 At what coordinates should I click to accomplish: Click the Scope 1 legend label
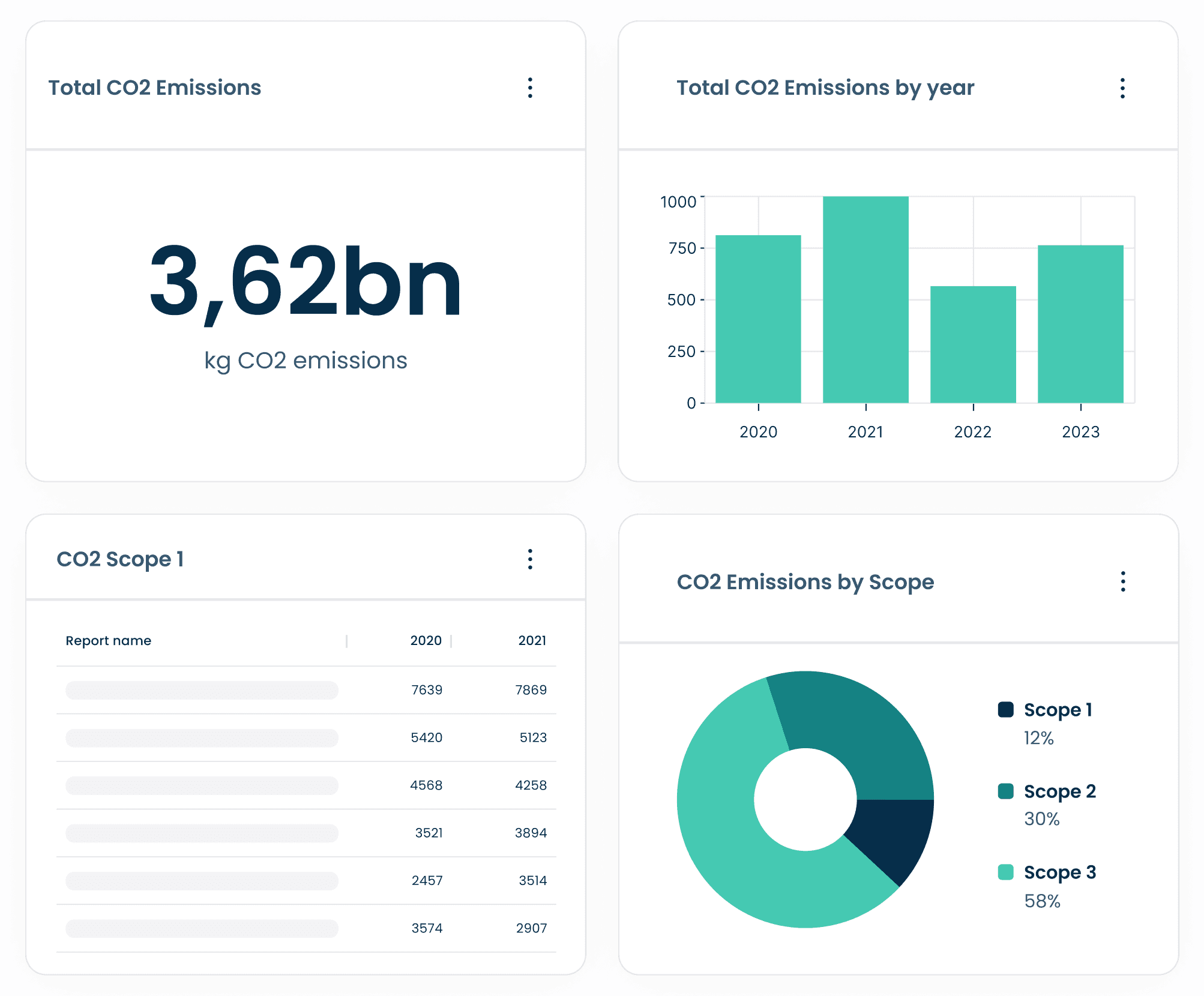pyautogui.click(x=1058, y=710)
